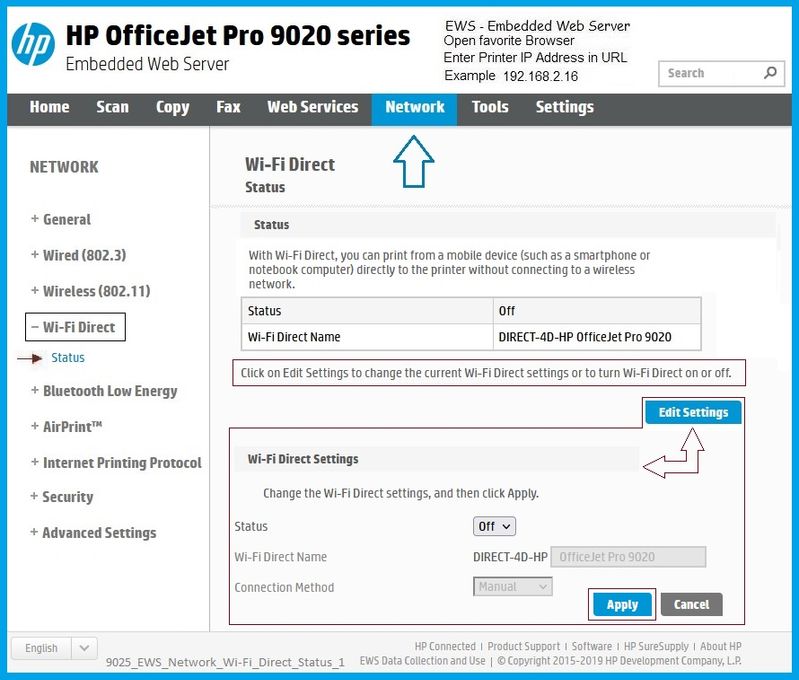Open the Web Services tab
The image size is (799, 680).
pos(313,107)
